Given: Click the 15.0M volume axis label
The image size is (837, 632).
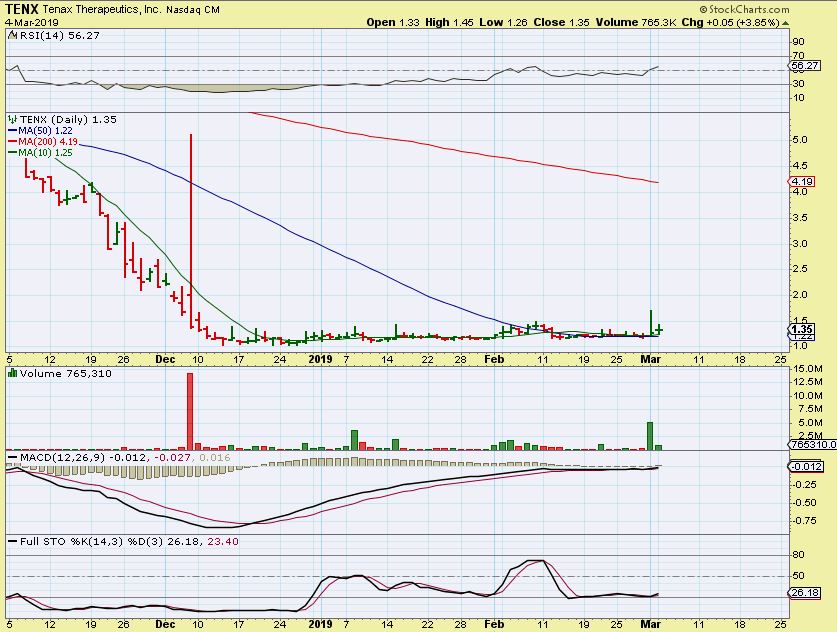Looking at the screenshot, I should coord(808,369).
